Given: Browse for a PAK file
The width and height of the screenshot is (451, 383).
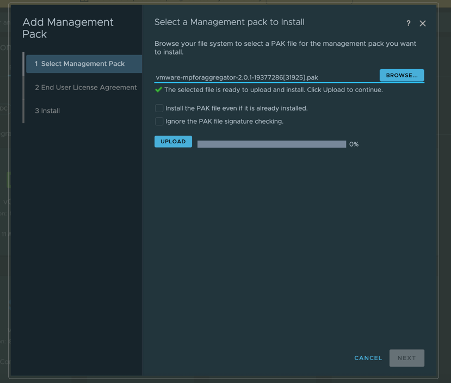Looking at the screenshot, I should click(x=402, y=75).
